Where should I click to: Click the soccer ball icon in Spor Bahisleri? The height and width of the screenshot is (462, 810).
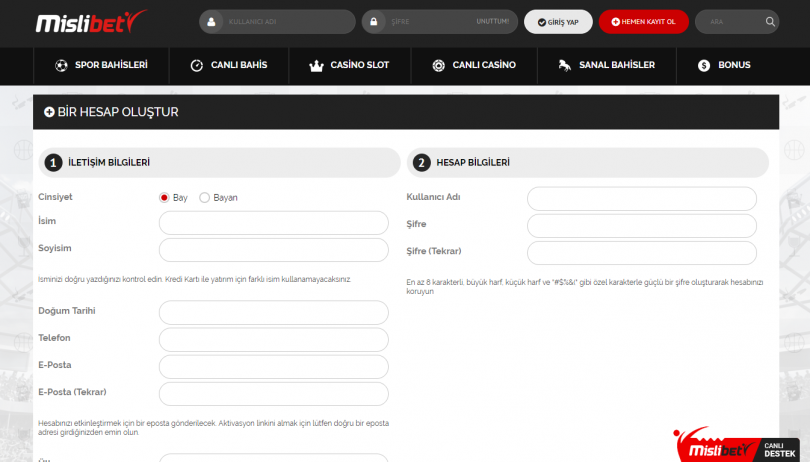pos(61,66)
